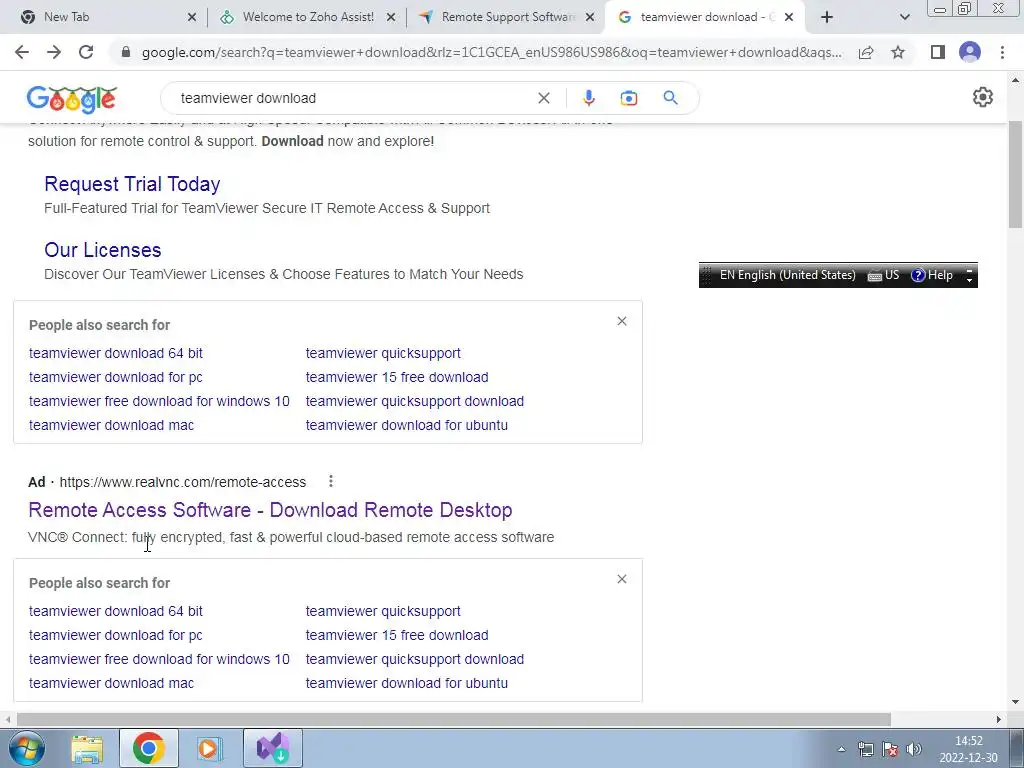Close the teamviewer download tab
The image size is (1024, 768).
(x=789, y=18)
